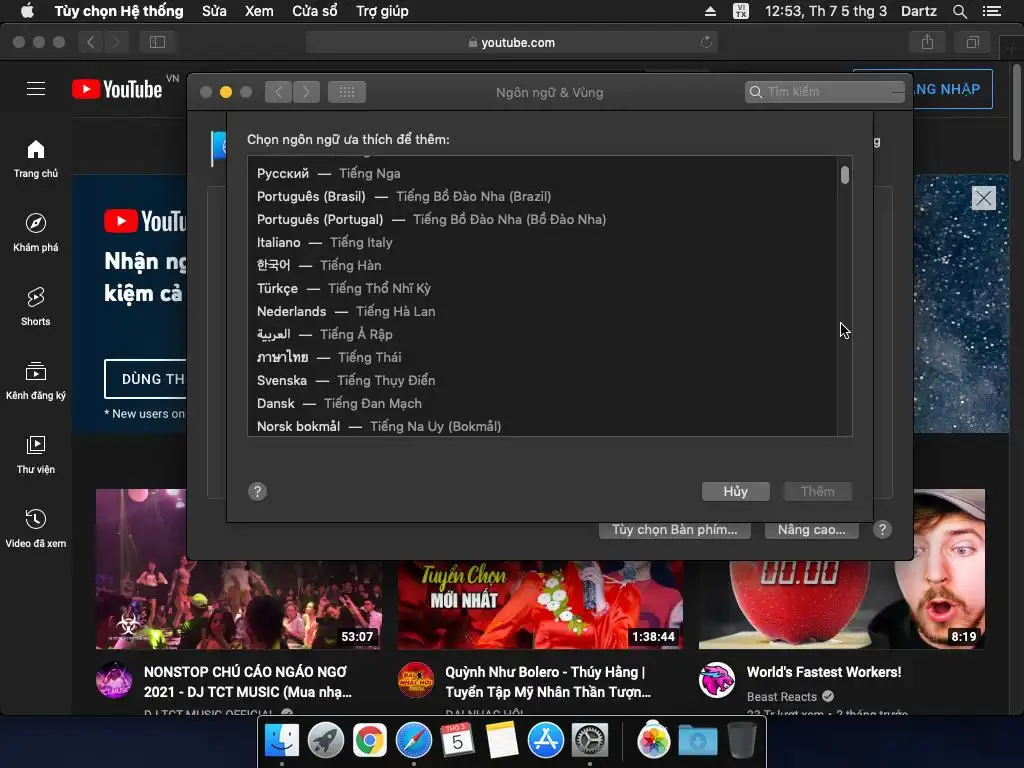The image size is (1024, 768).
Task: Click the Vietnamese input source icon
Action: [741, 11]
